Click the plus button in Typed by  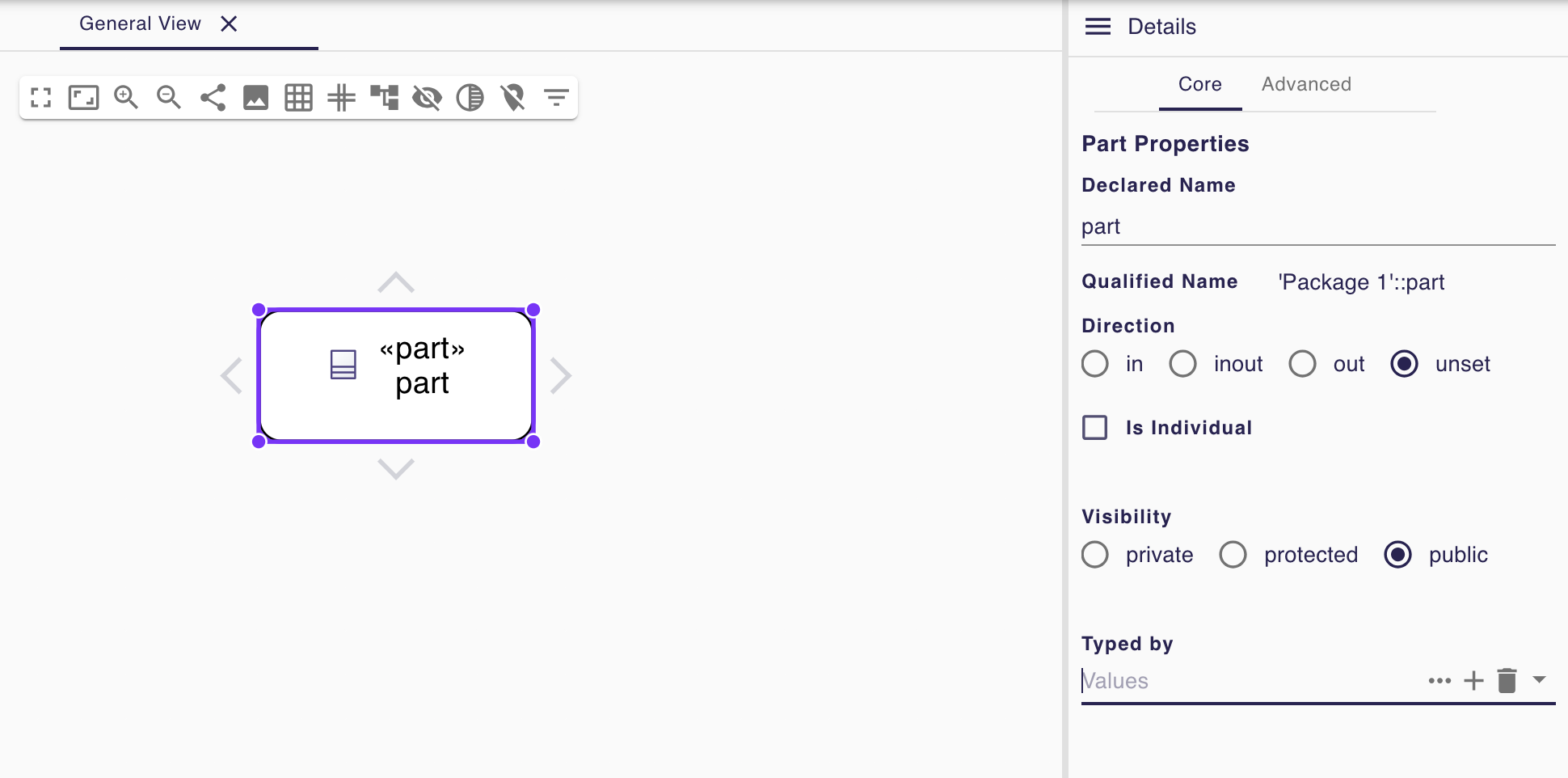pos(1473,681)
